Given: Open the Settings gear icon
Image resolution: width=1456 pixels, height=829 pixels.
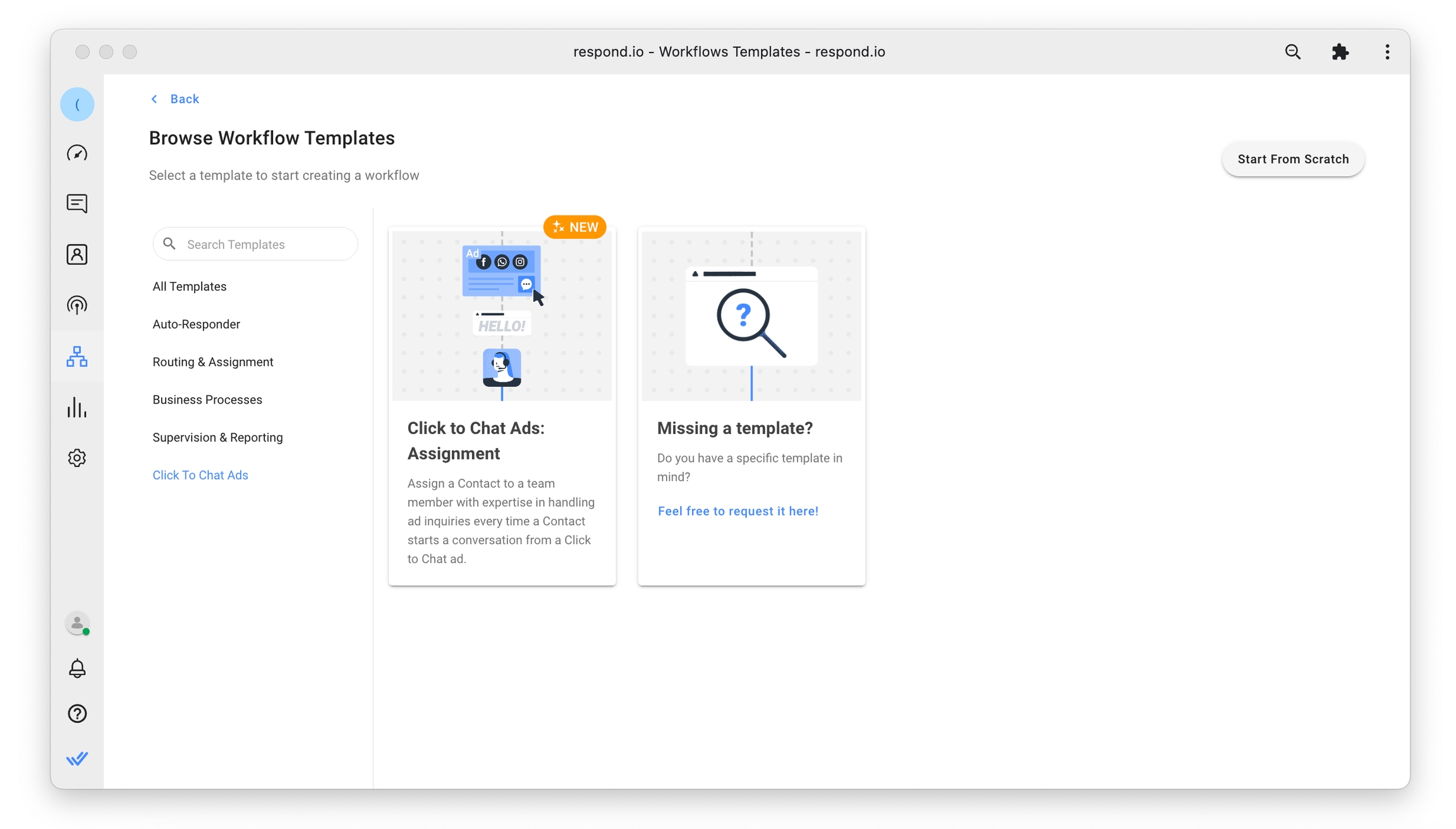Looking at the screenshot, I should click(x=77, y=458).
